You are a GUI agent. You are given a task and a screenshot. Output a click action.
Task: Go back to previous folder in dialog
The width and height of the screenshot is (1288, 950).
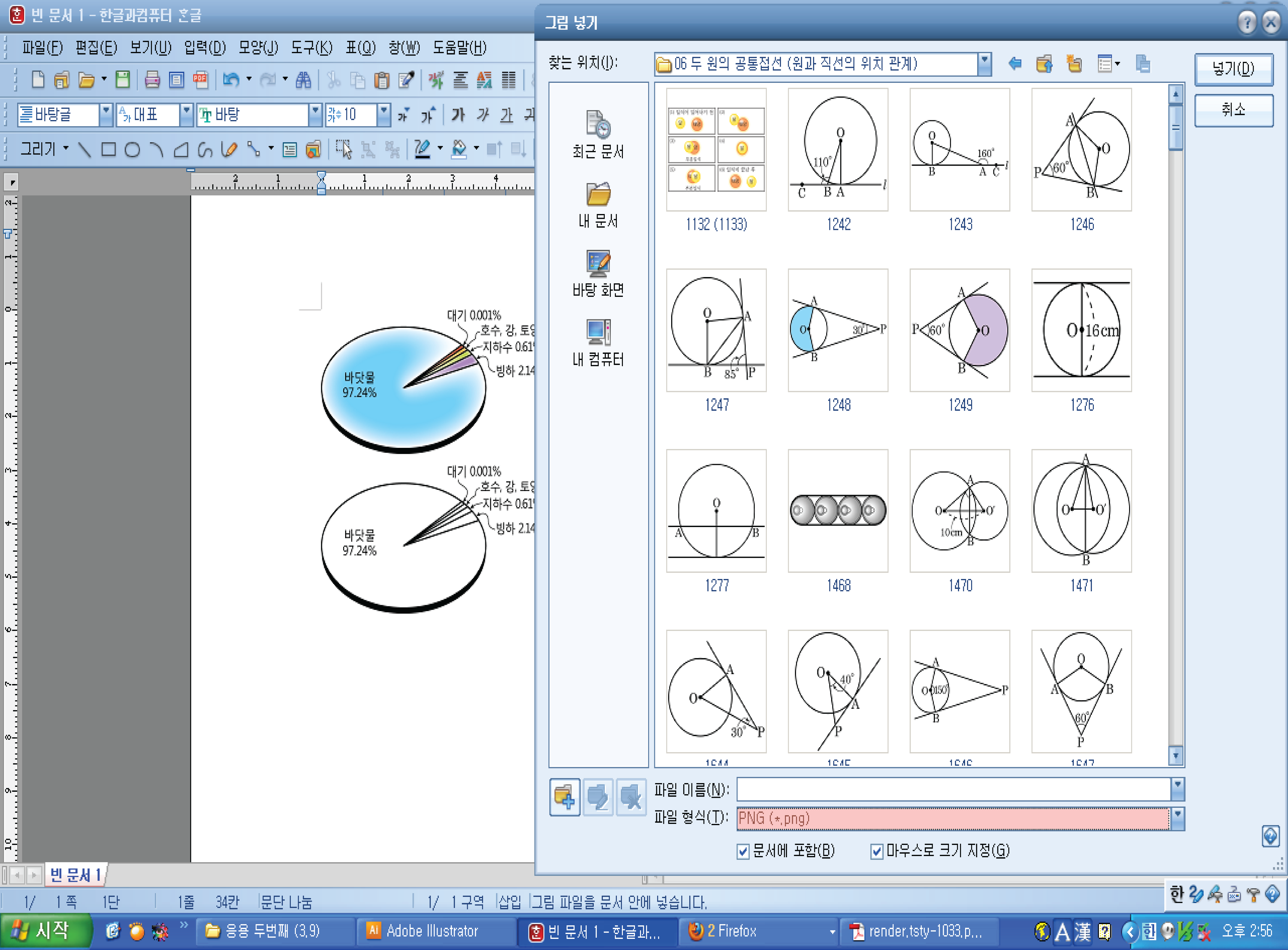[x=1015, y=64]
